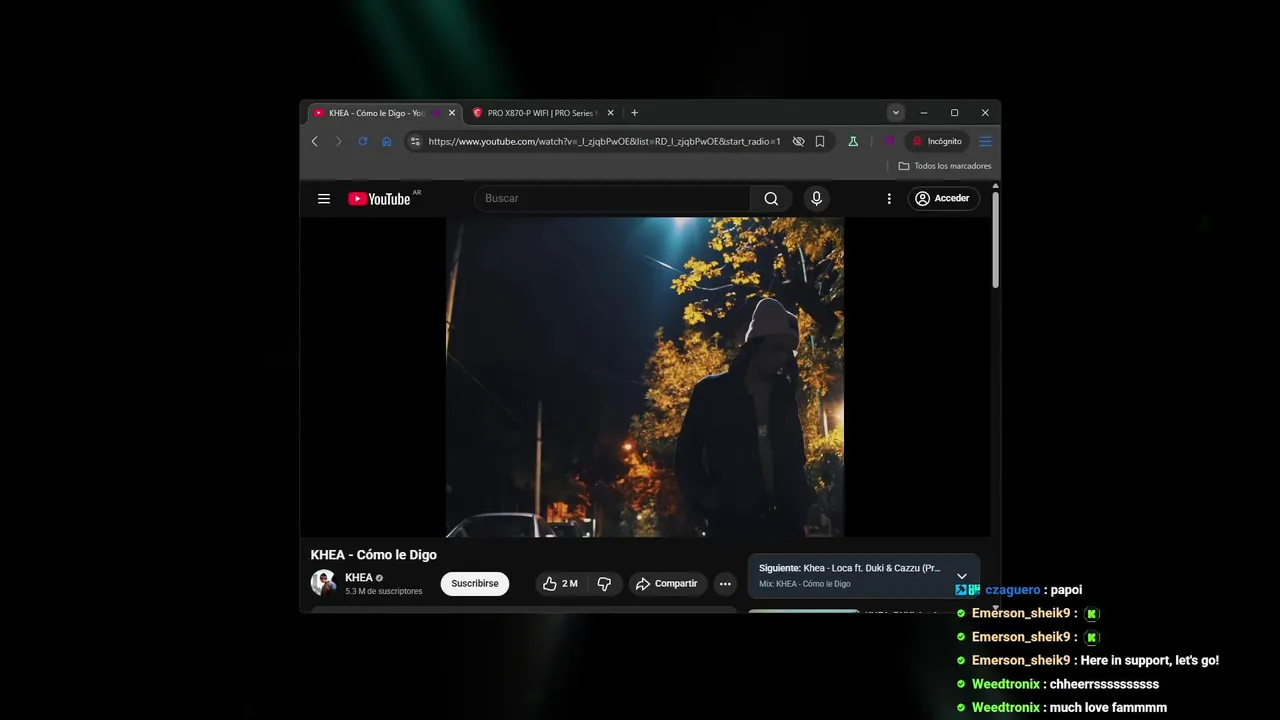This screenshot has width=1280, height=720.
Task: Go forward with the browser forward arrow
Action: (x=338, y=142)
